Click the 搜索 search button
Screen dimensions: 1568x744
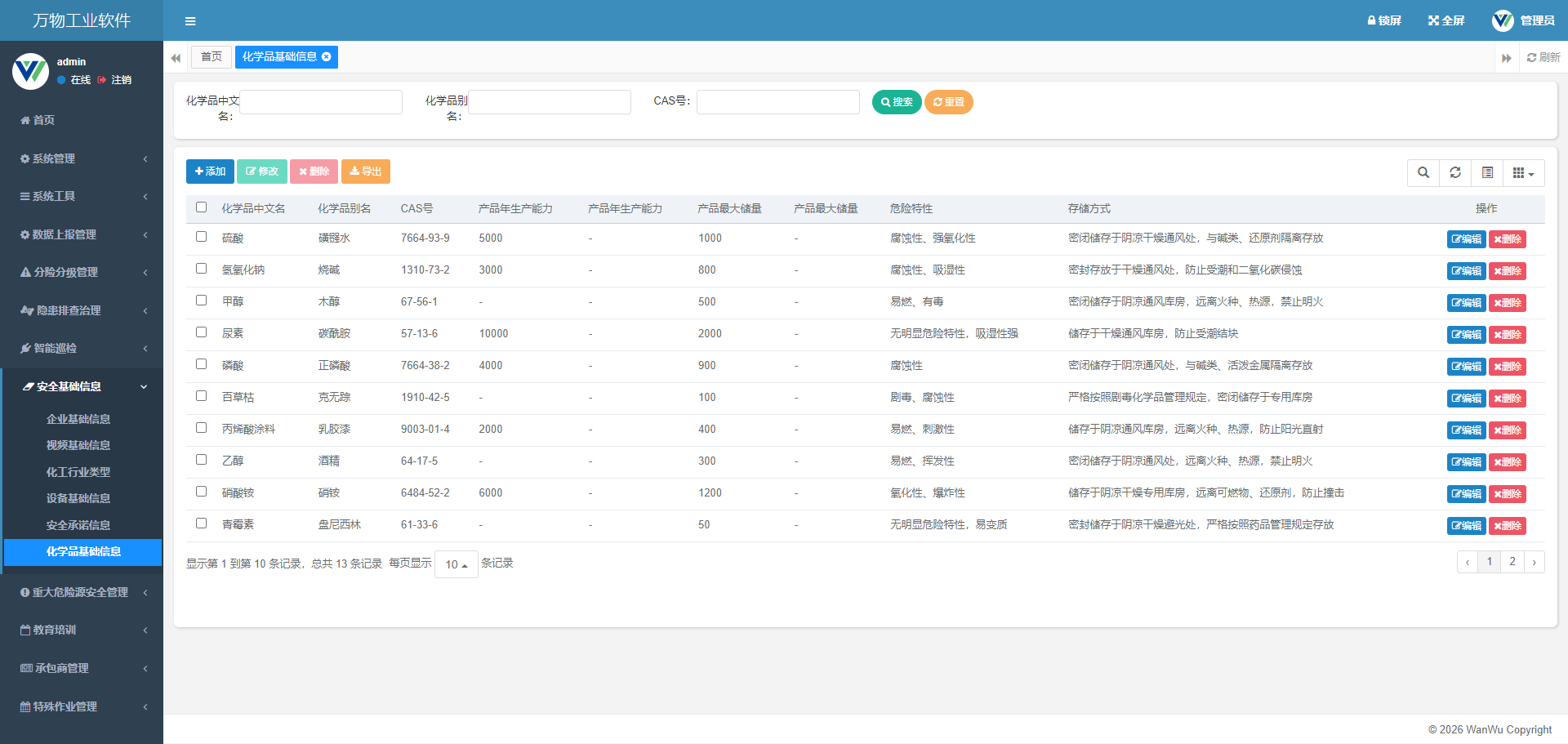pyautogui.click(x=896, y=101)
